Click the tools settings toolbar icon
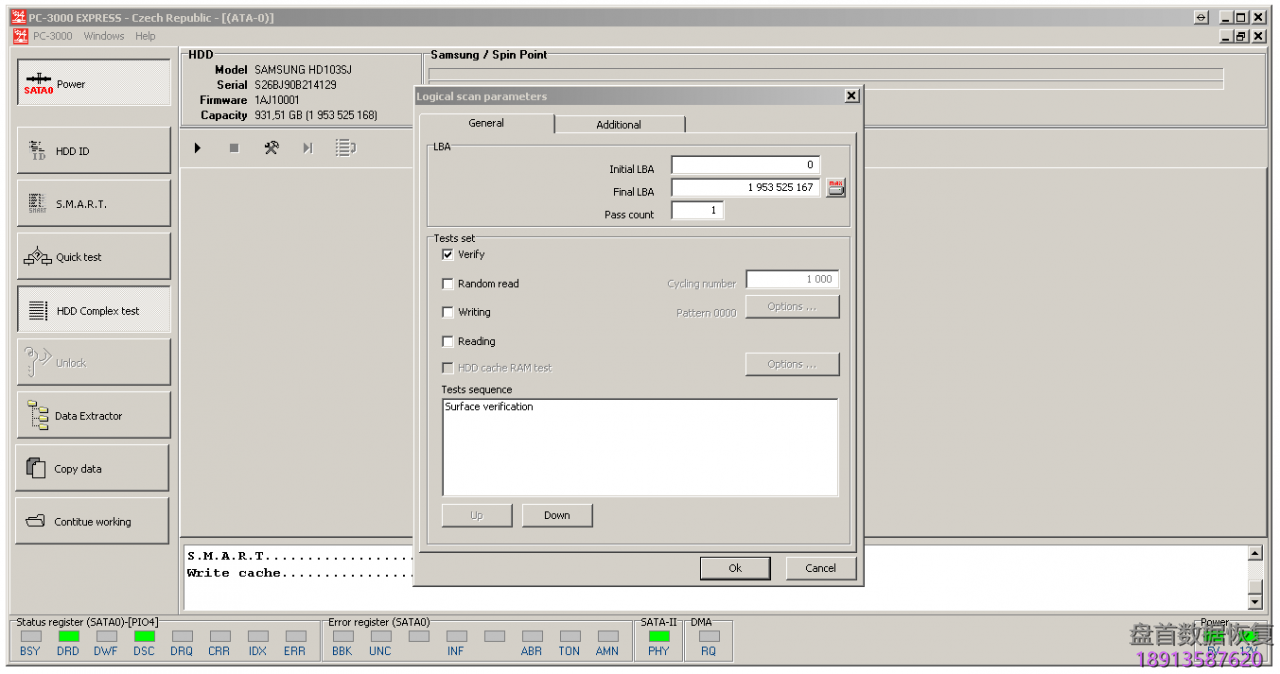Viewport: 1280px width, 674px height. [271, 148]
